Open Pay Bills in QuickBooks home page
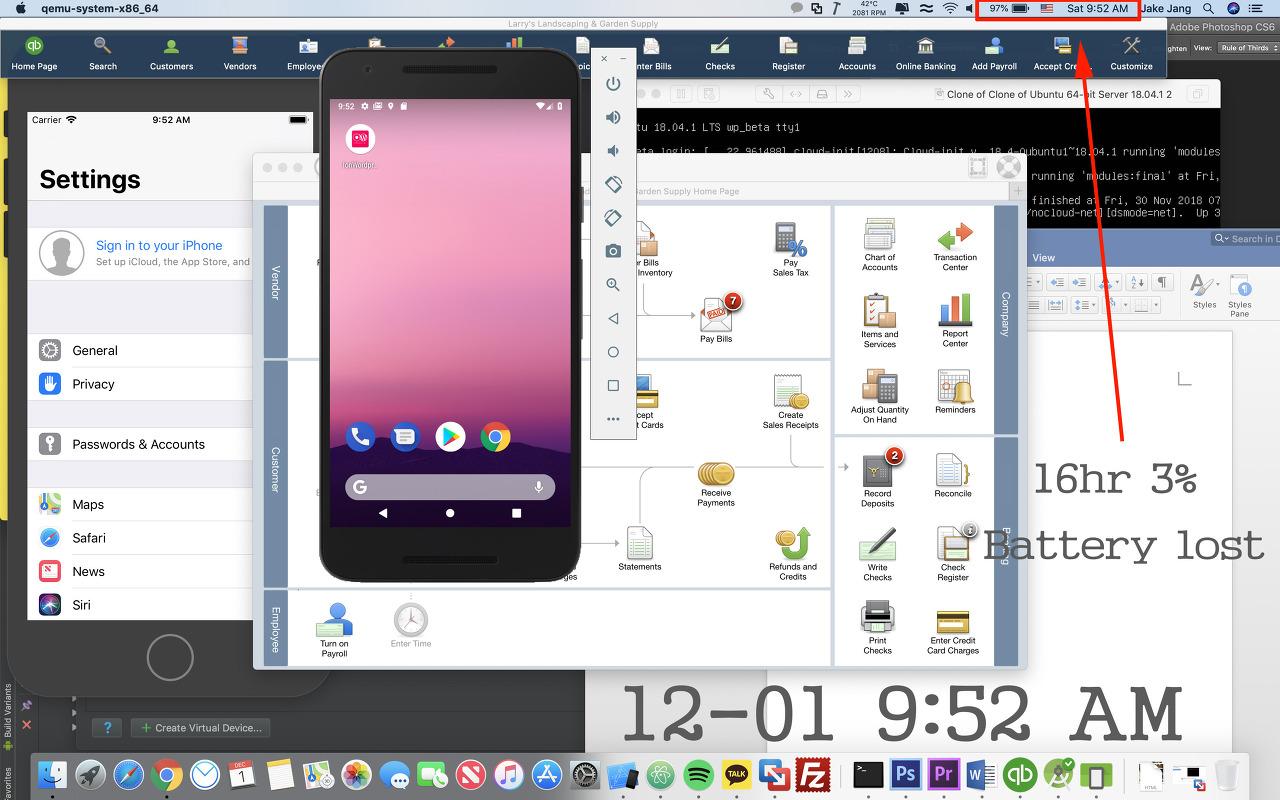Image resolution: width=1280 pixels, height=800 pixels. [x=717, y=319]
